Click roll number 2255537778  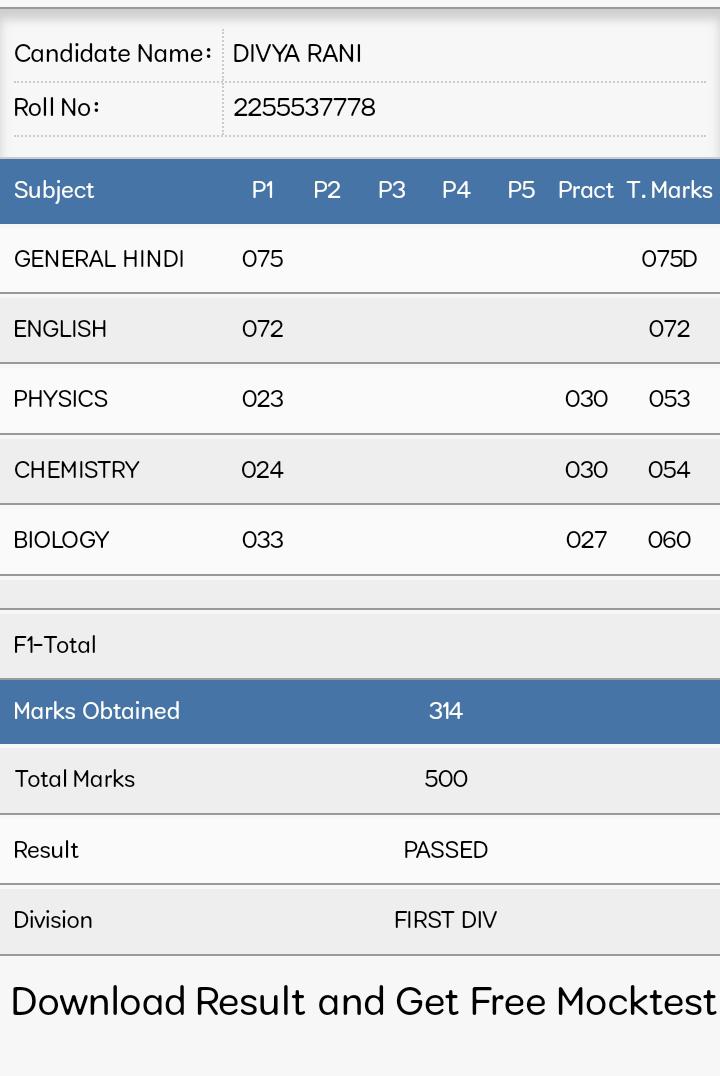tap(304, 107)
